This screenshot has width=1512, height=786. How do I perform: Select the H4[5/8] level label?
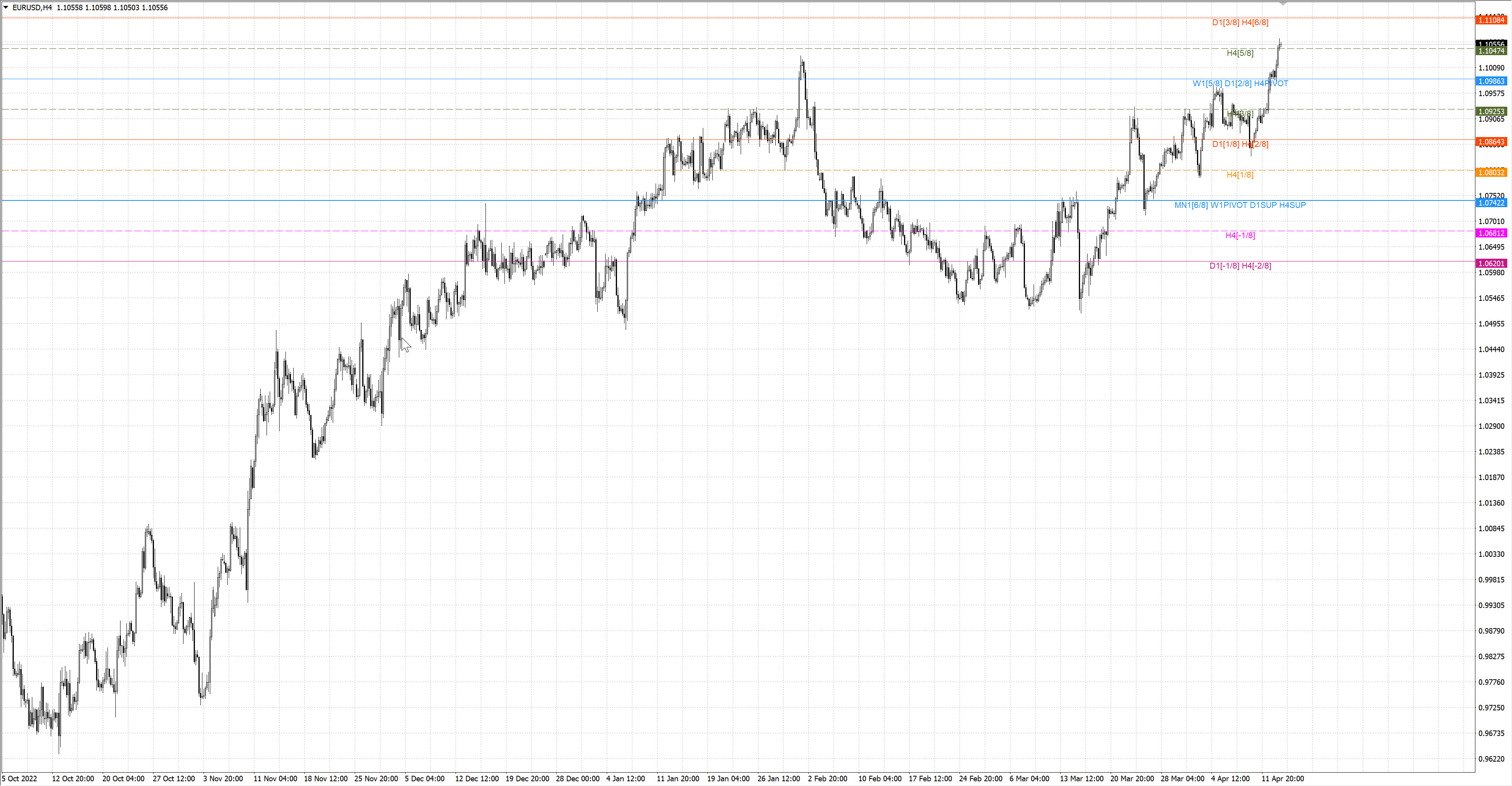(1240, 53)
